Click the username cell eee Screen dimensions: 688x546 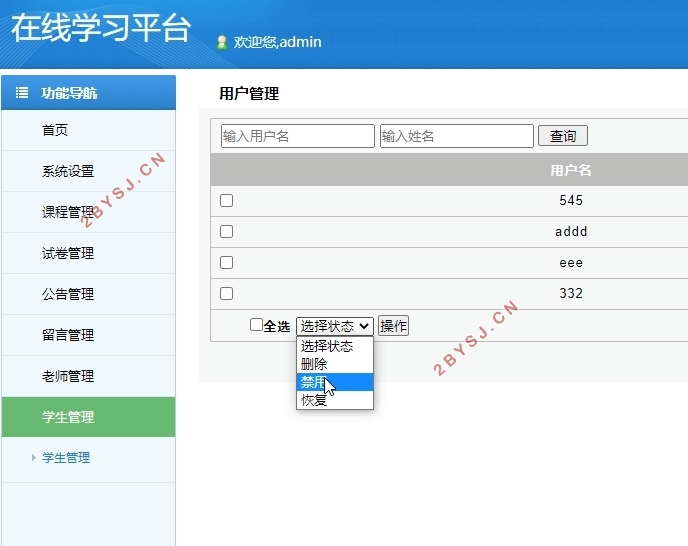click(571, 263)
